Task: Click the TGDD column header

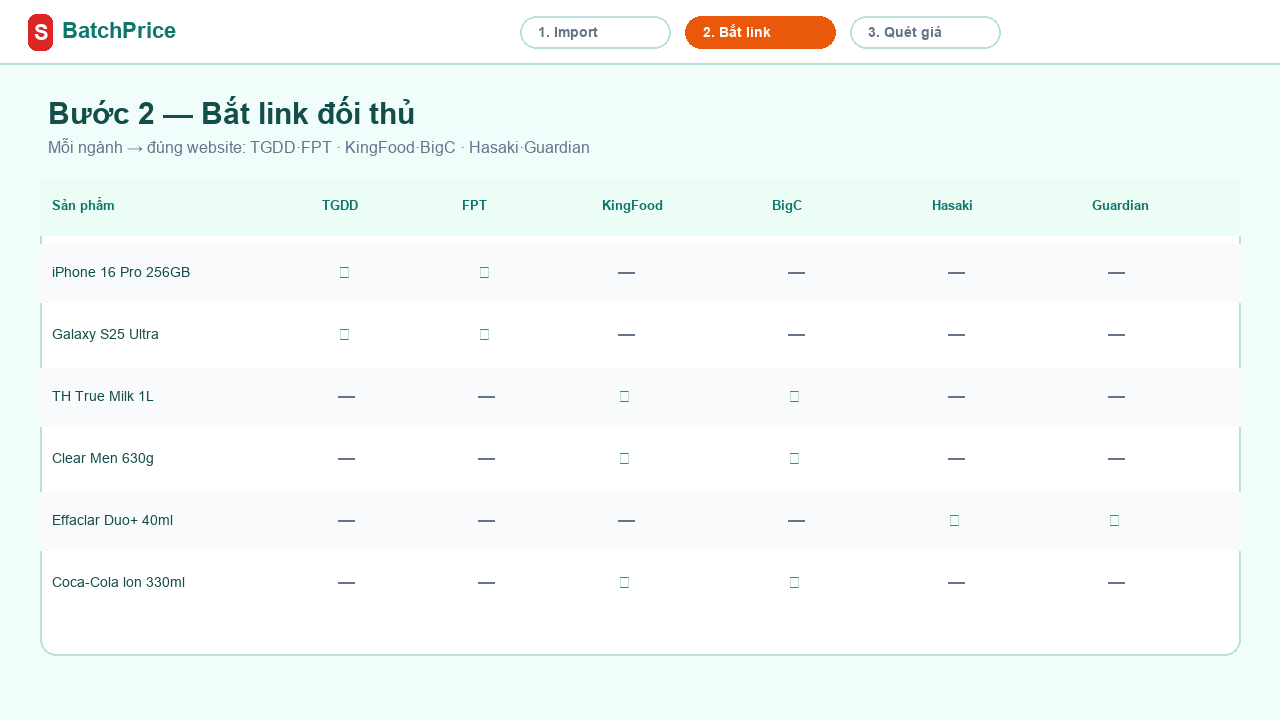Action: tap(340, 206)
